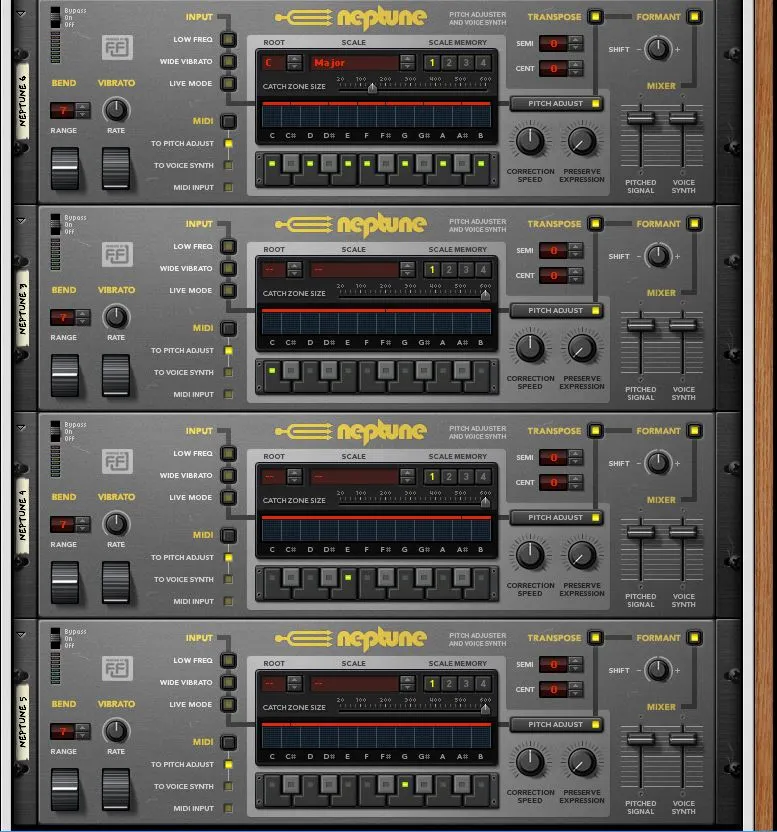Screen dimensions: 777x832
Task: Click the Semi transpose stepper on Neptune 6
Action: (x=575, y=43)
